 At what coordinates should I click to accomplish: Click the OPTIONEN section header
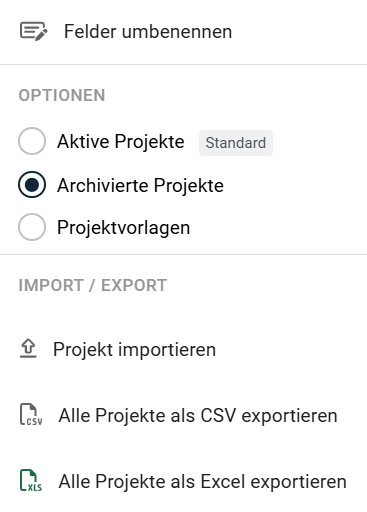62,95
